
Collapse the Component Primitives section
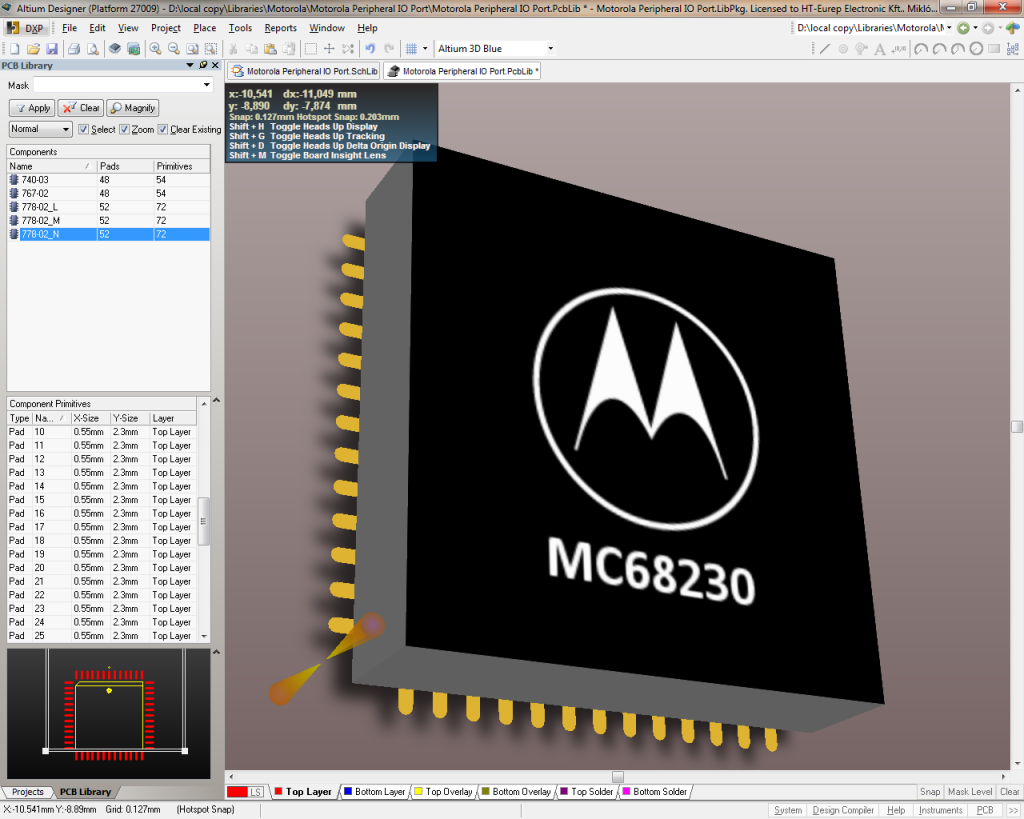(x=216, y=400)
